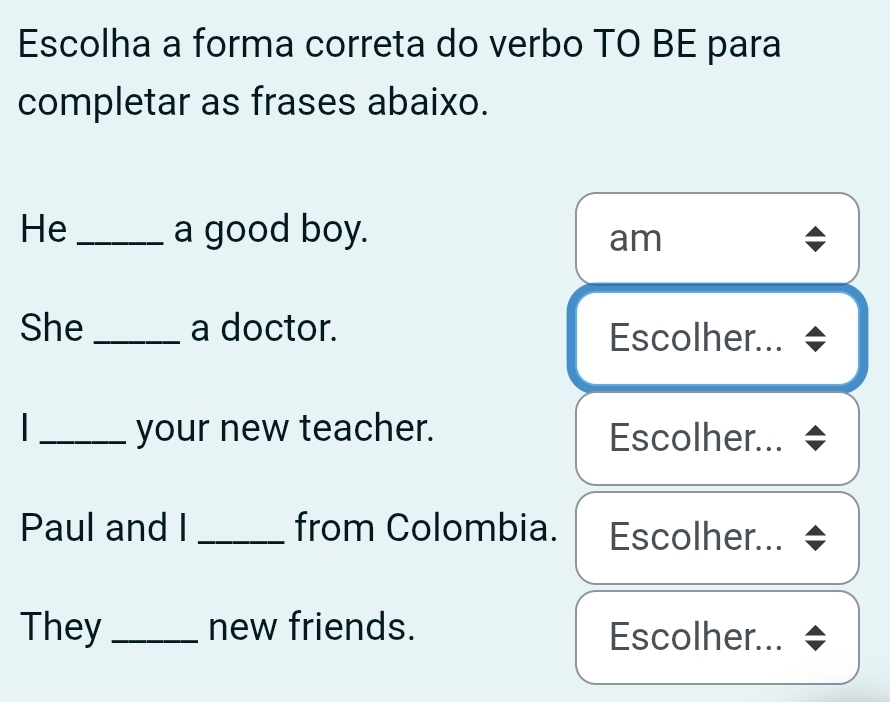890x702 pixels.
Task: Open the dropdown showing "am"
Action: [x=716, y=239]
